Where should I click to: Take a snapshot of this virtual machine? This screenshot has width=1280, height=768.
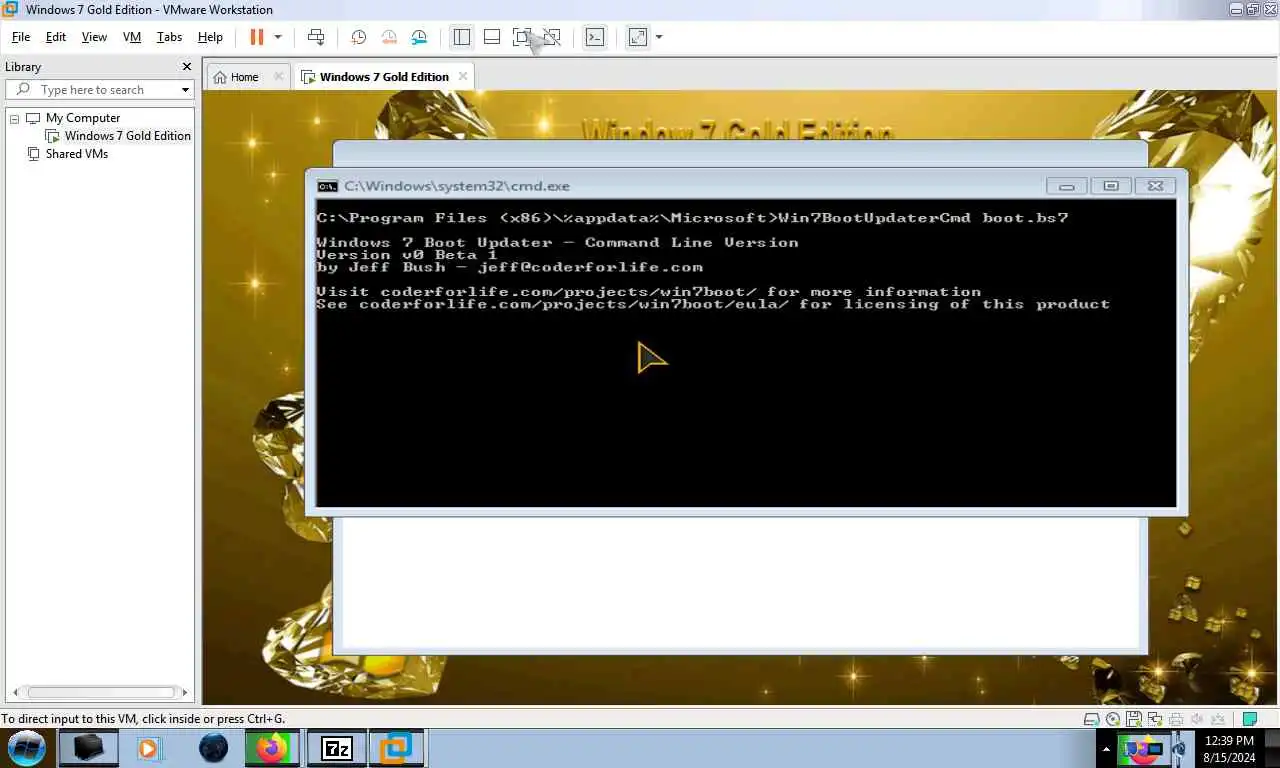[x=358, y=37]
